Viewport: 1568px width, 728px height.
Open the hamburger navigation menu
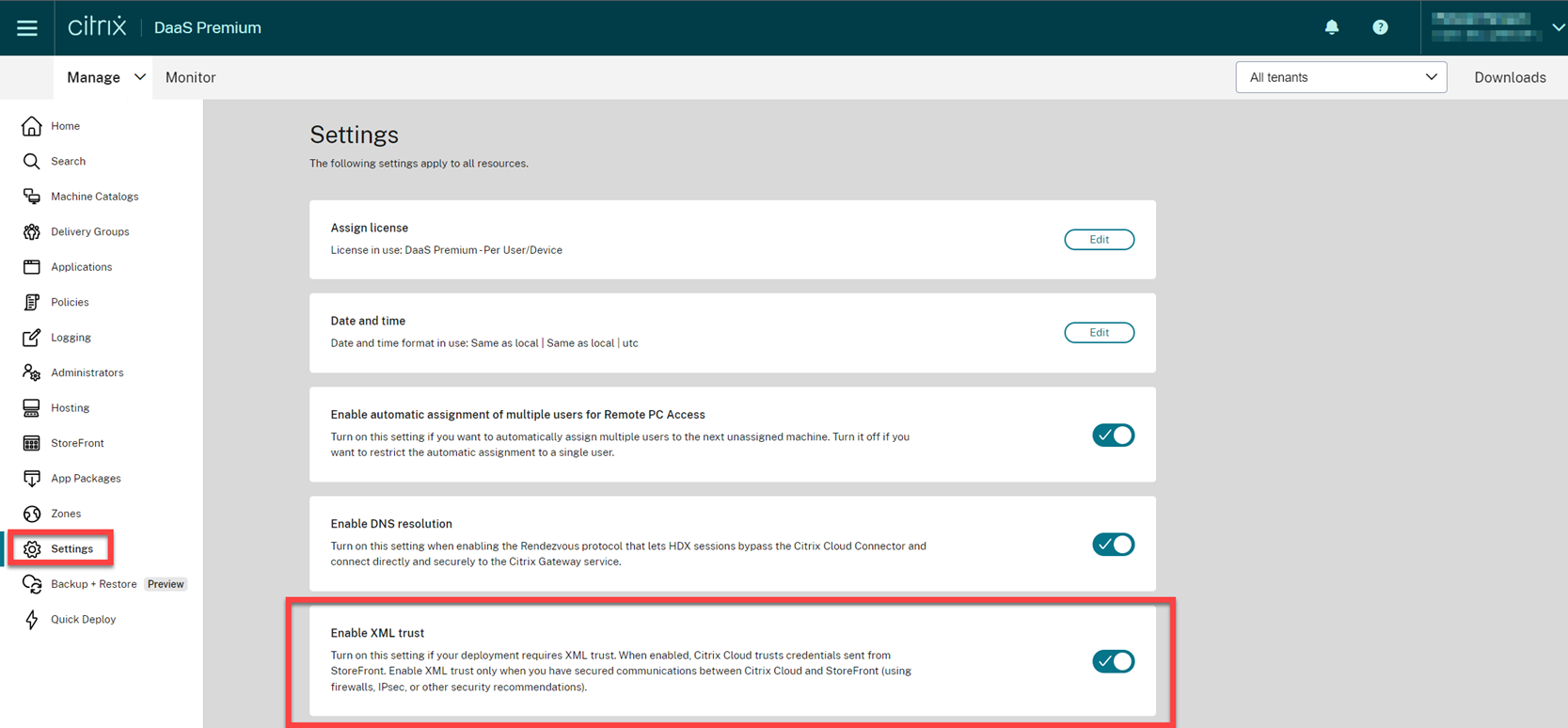coord(27,28)
